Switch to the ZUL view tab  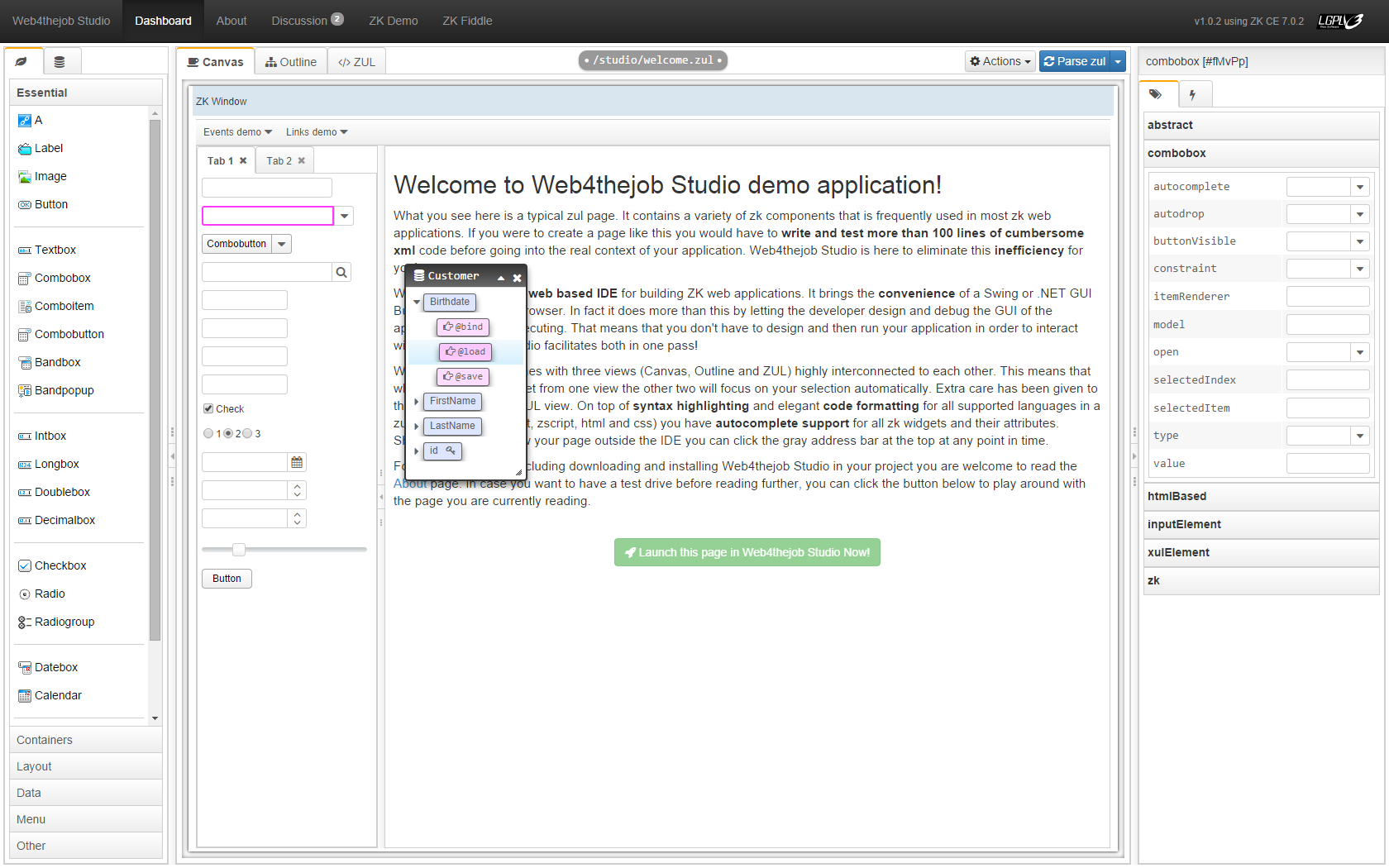coord(356,62)
